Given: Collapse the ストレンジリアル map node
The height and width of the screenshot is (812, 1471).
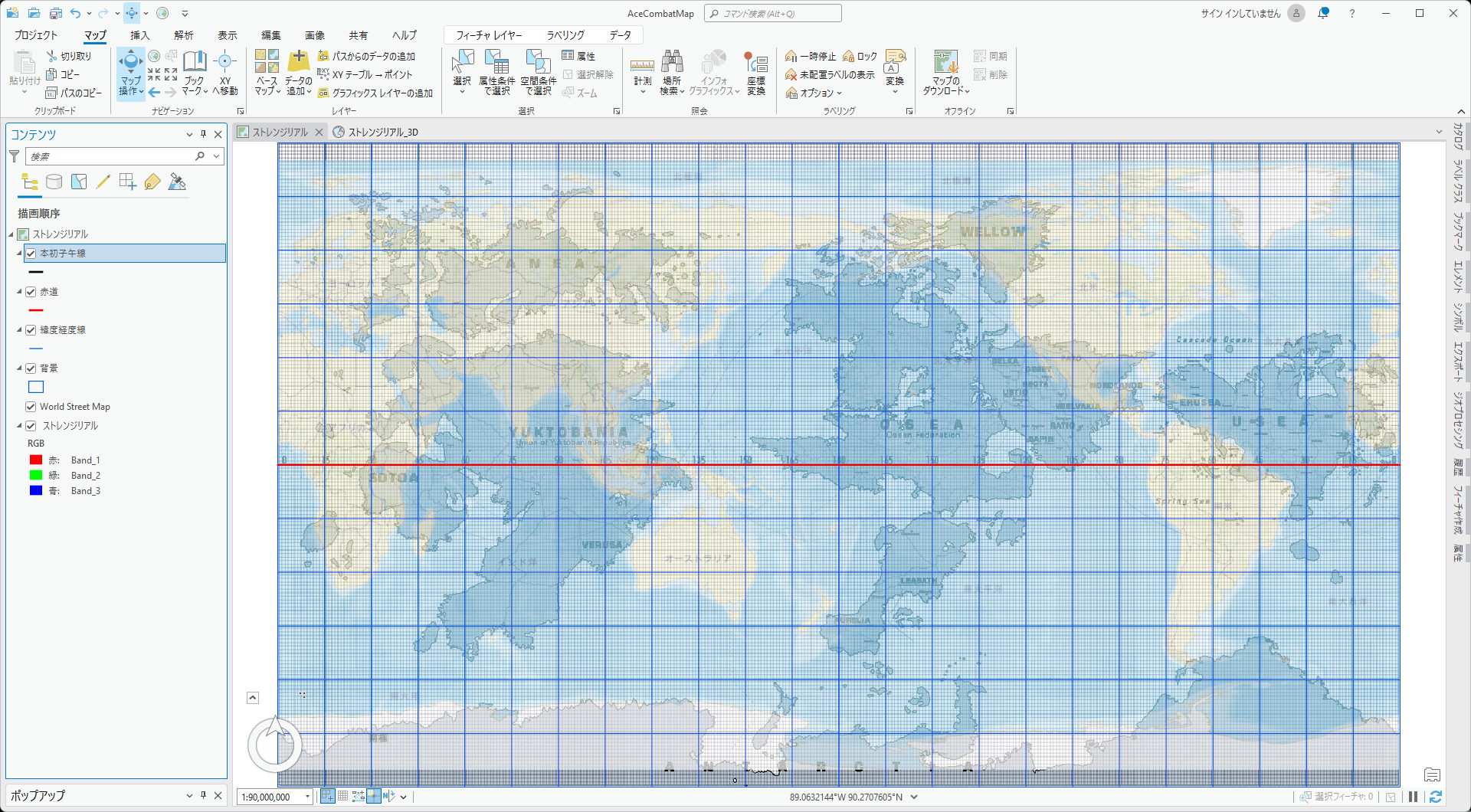Looking at the screenshot, I should tap(11, 234).
